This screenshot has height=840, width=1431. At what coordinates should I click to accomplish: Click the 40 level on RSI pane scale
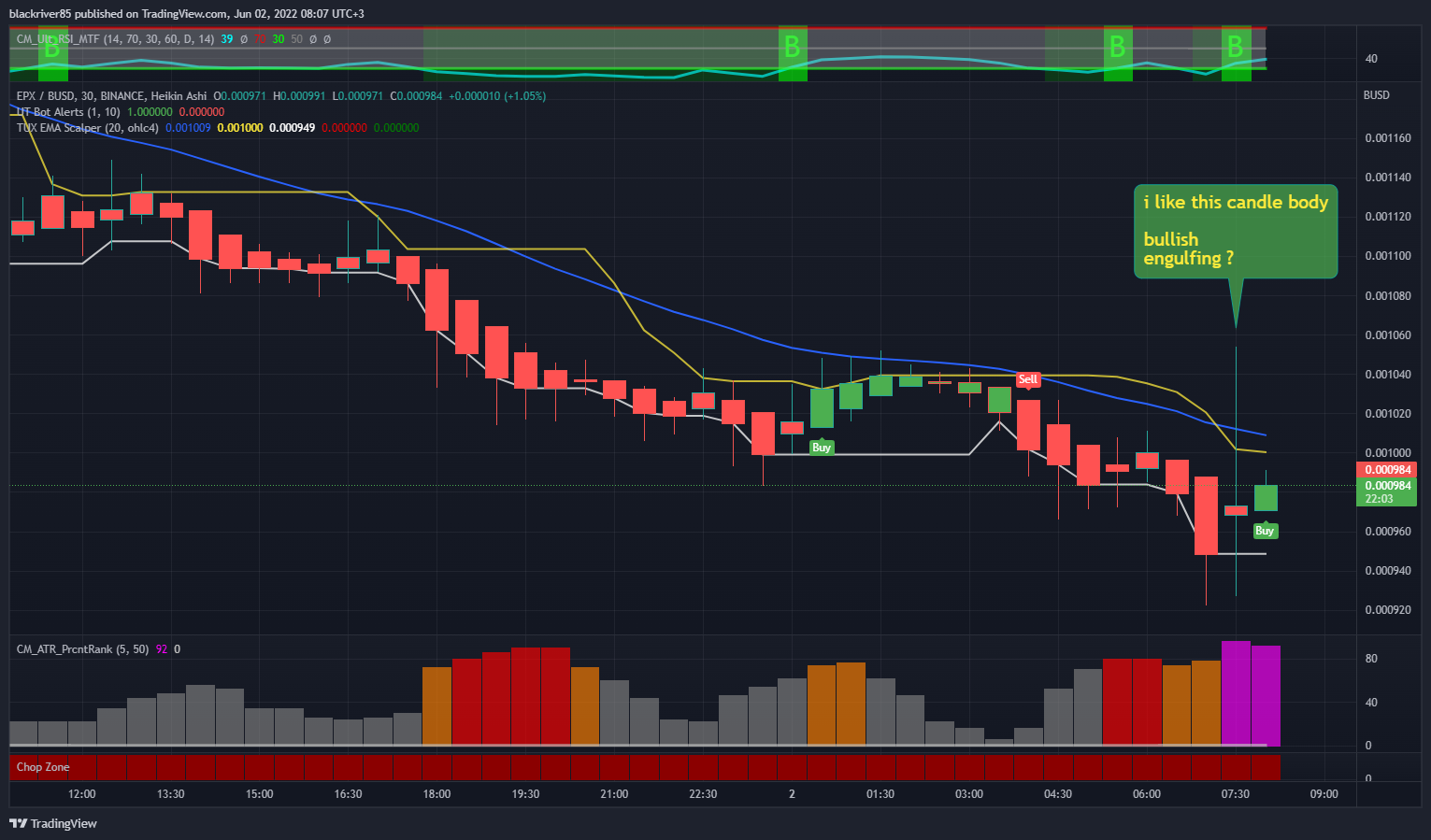[x=1371, y=58]
